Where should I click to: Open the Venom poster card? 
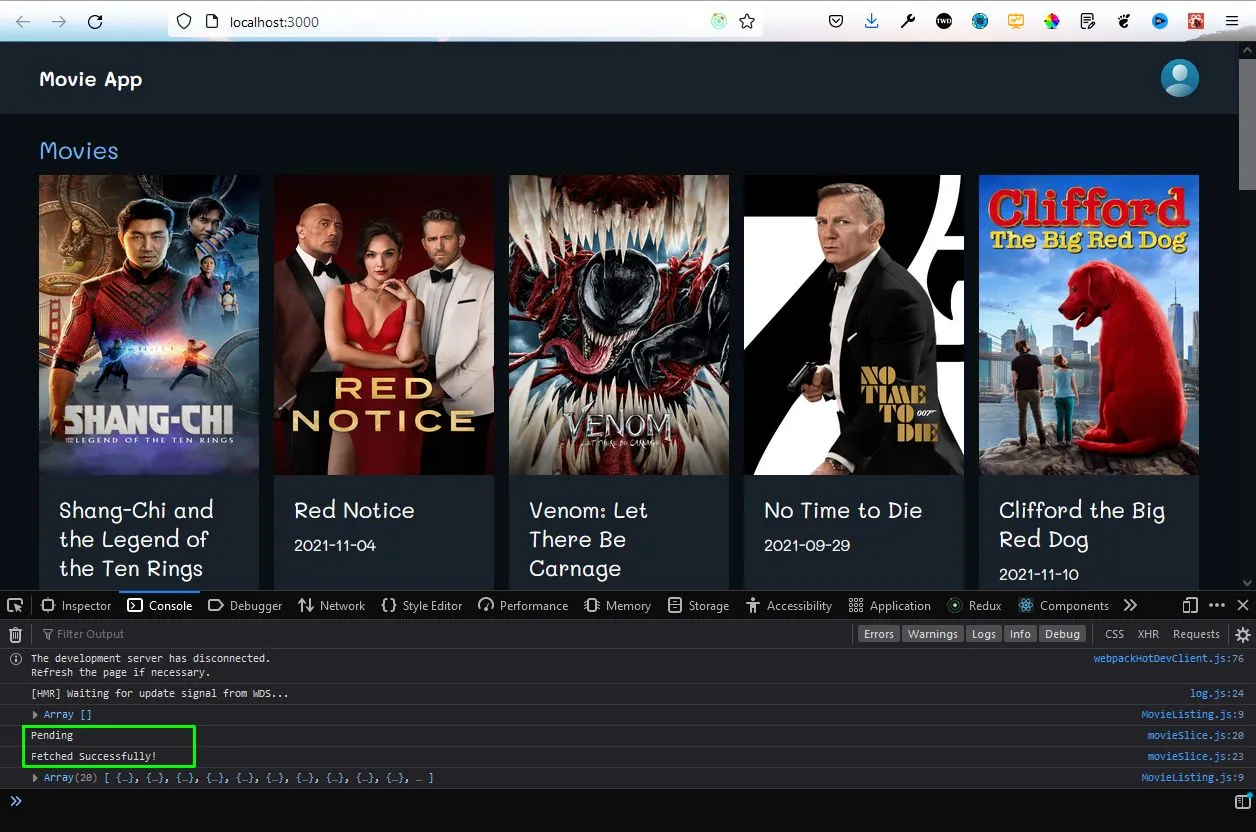pos(619,325)
